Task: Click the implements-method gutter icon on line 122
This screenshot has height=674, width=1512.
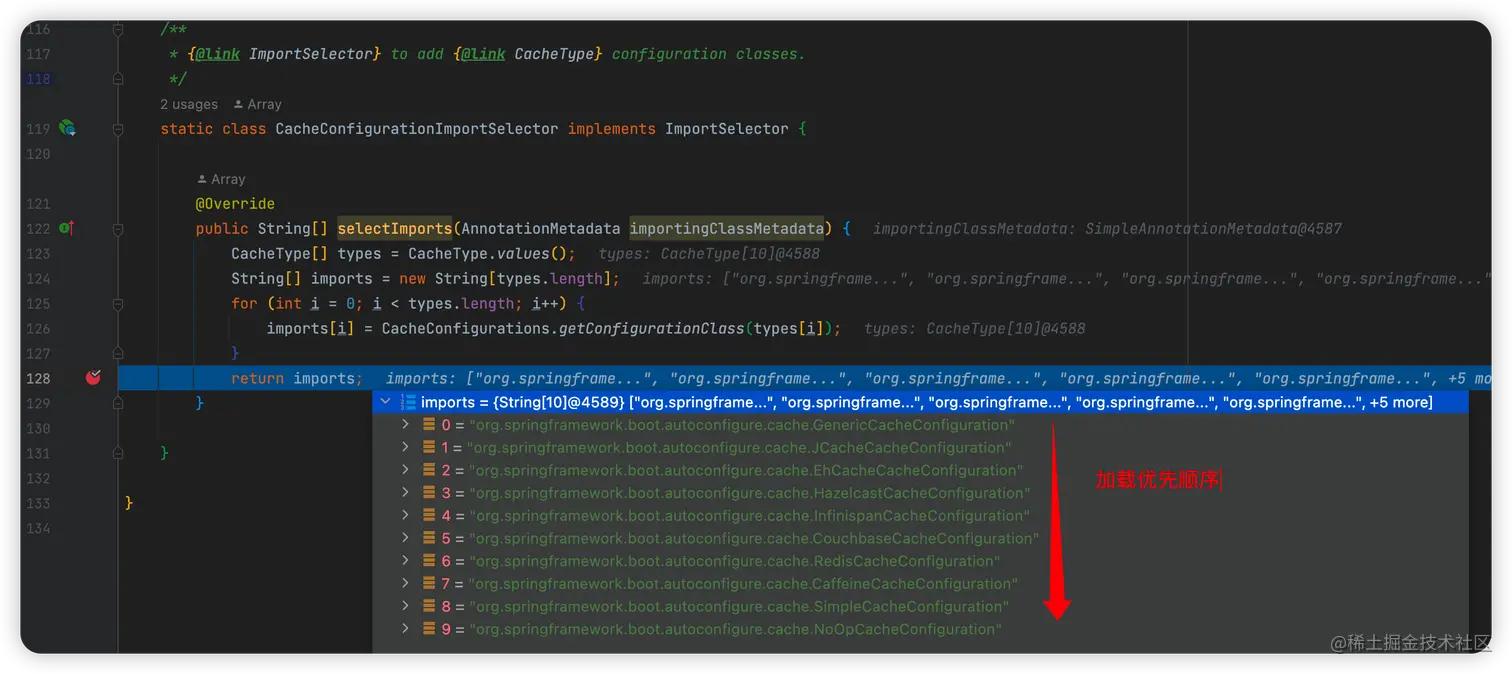Action: tap(67, 228)
